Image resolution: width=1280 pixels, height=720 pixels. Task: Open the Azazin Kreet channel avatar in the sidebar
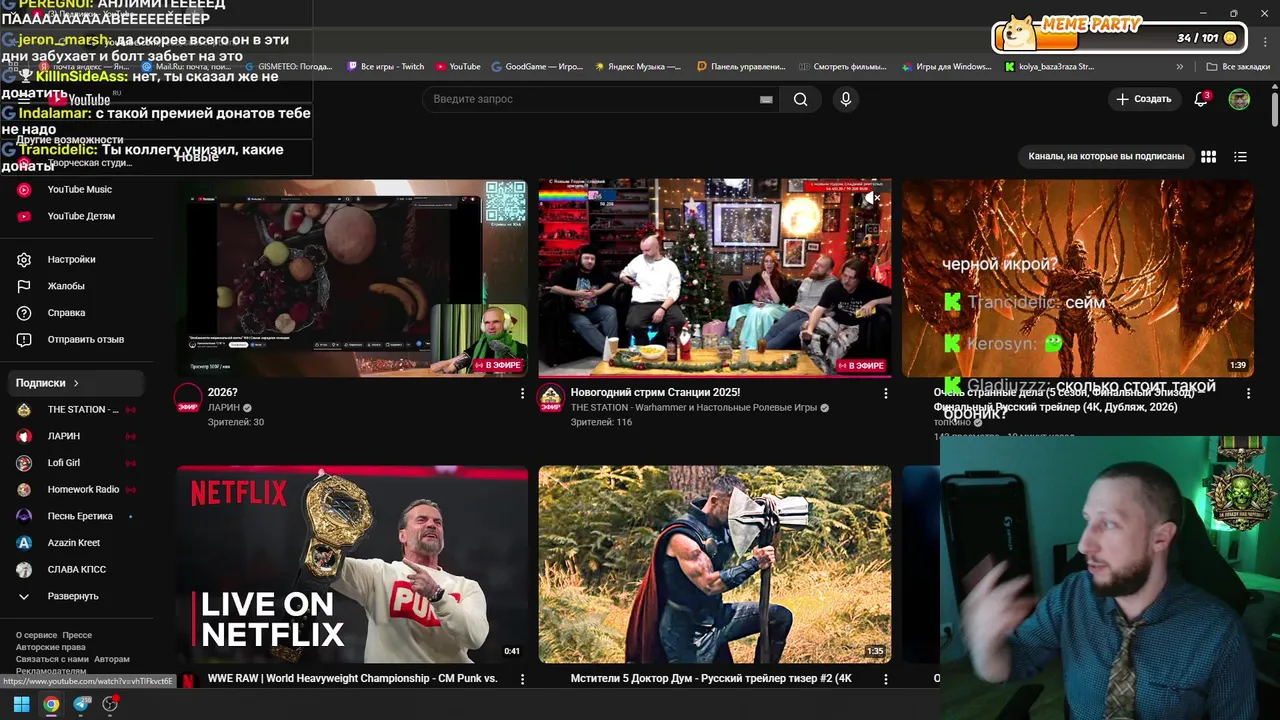(24, 542)
